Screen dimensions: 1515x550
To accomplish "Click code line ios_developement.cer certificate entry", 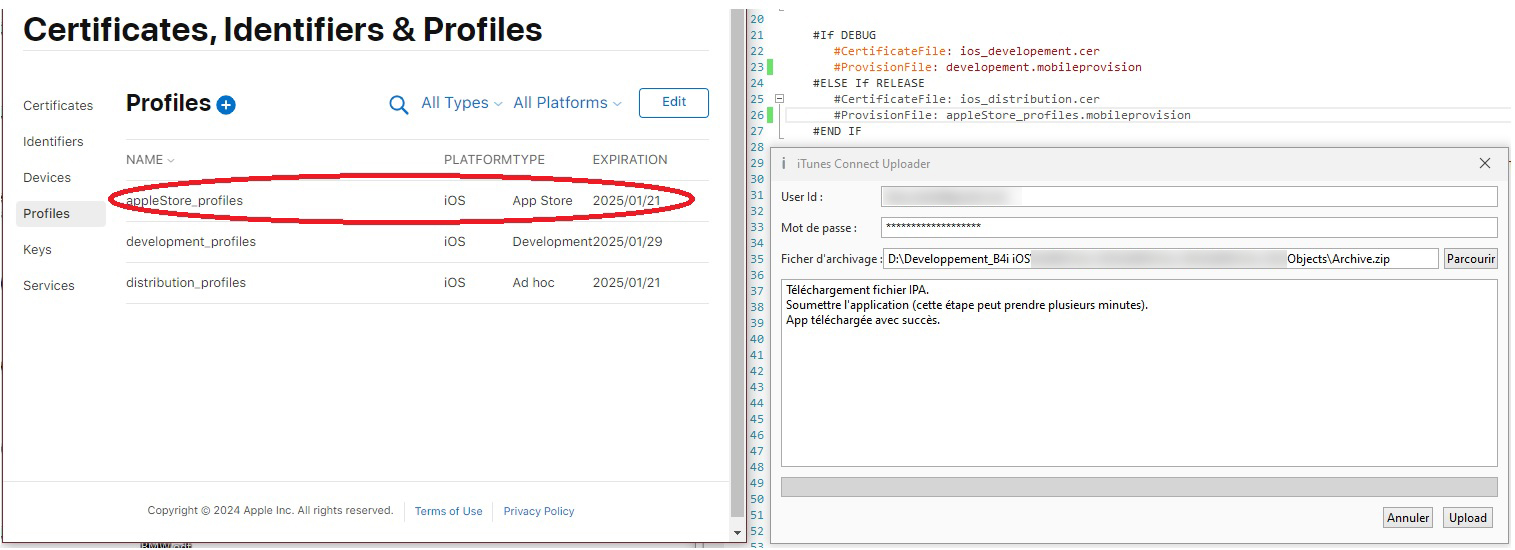I will click(966, 51).
